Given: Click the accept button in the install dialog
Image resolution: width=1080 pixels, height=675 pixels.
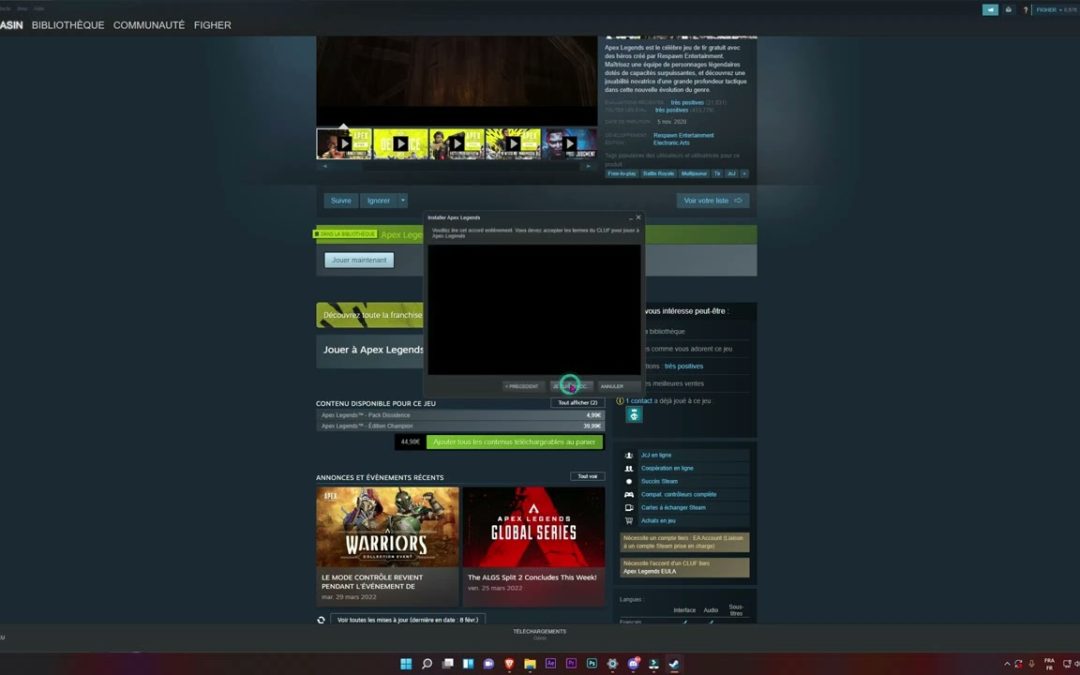Looking at the screenshot, I should click(x=570, y=386).
